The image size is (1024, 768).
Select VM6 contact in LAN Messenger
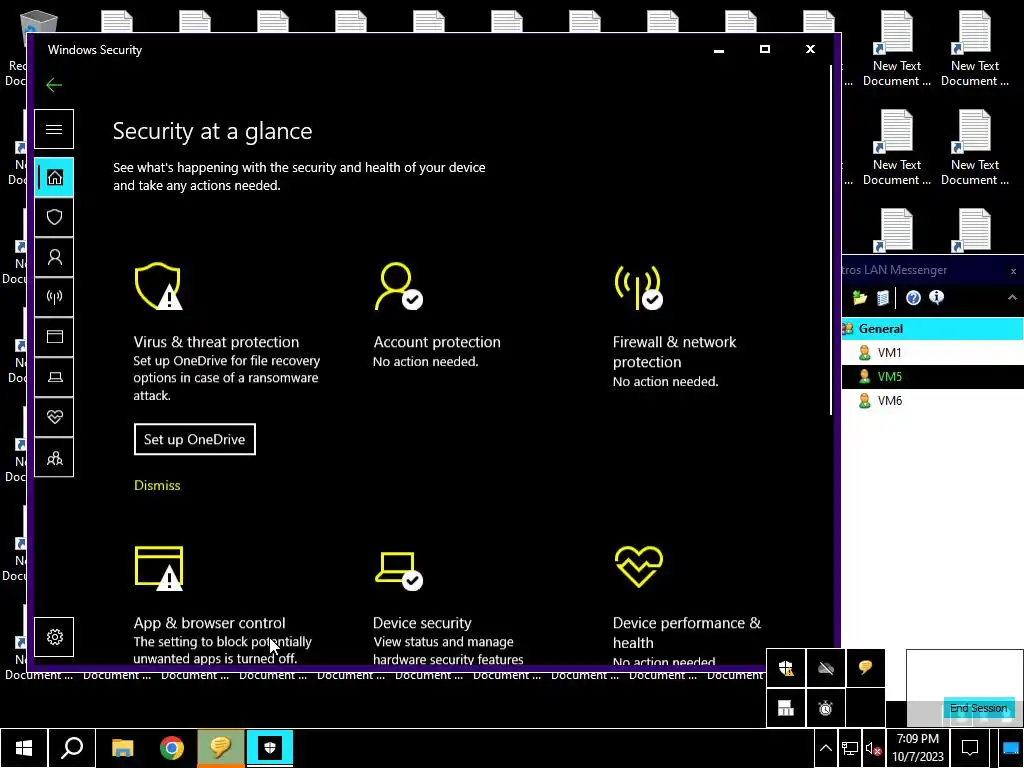pos(932,401)
